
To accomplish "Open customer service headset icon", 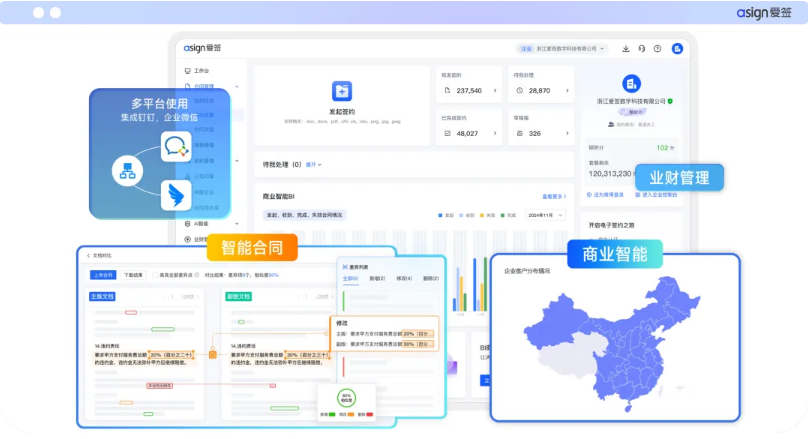I will pos(641,48).
